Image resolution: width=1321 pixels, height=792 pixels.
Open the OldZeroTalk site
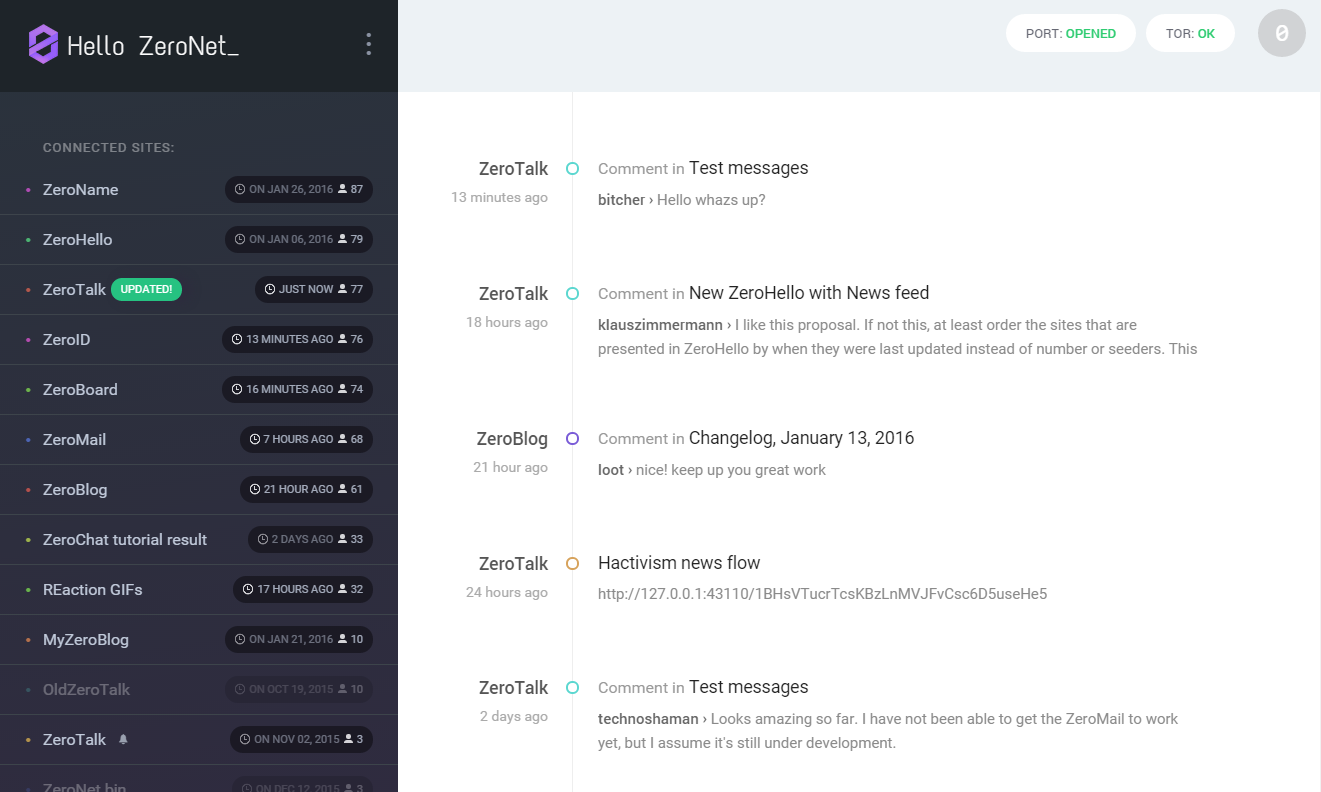pos(86,689)
